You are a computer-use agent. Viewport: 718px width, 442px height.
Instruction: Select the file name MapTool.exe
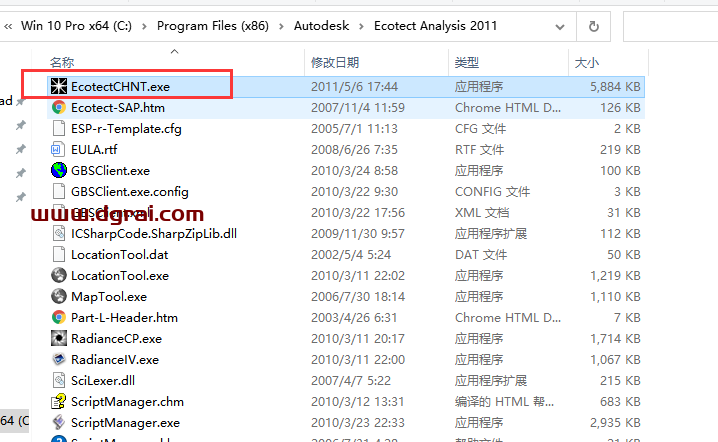click(x=109, y=297)
